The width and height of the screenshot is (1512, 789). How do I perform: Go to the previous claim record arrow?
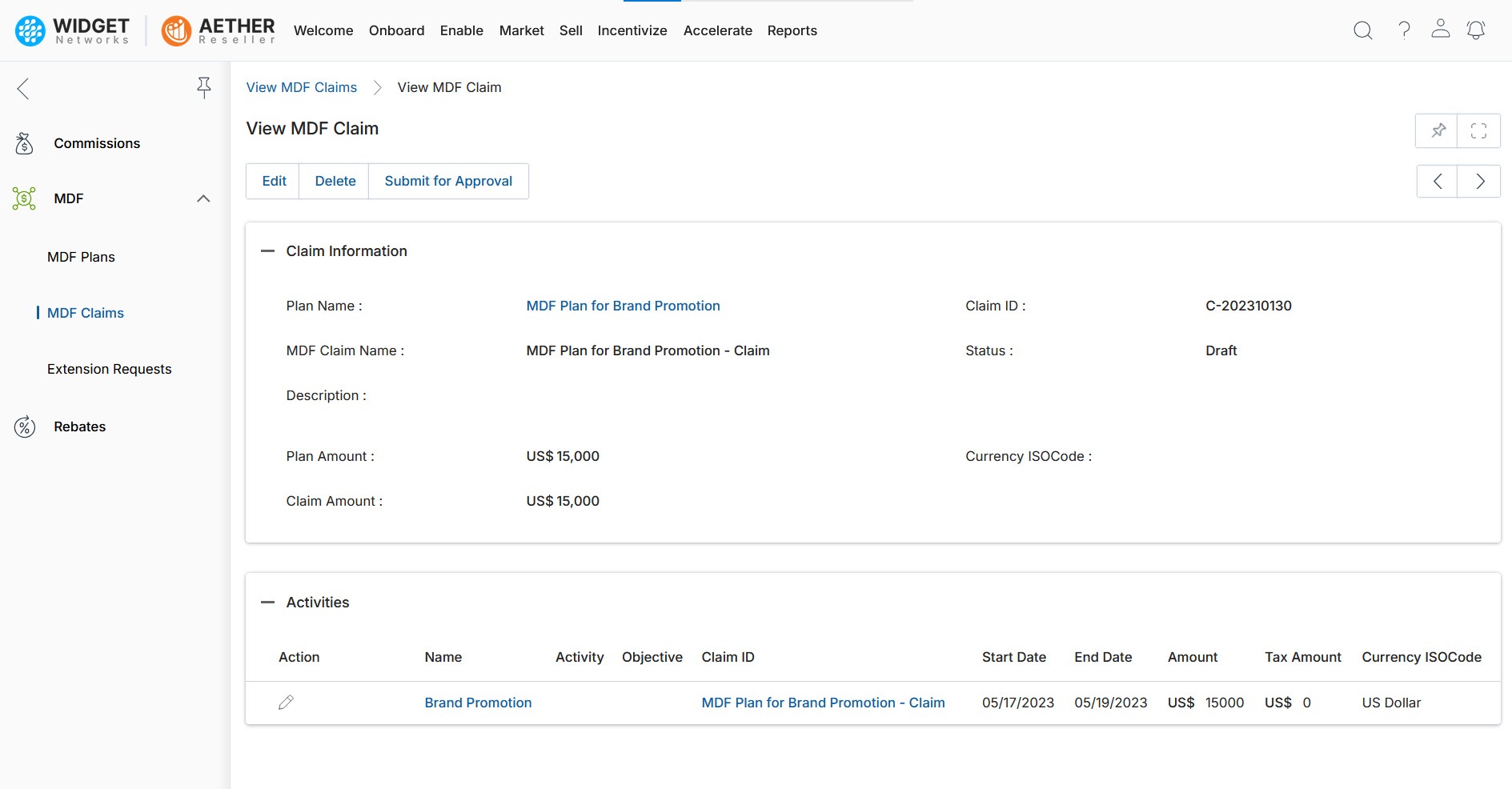(1438, 182)
